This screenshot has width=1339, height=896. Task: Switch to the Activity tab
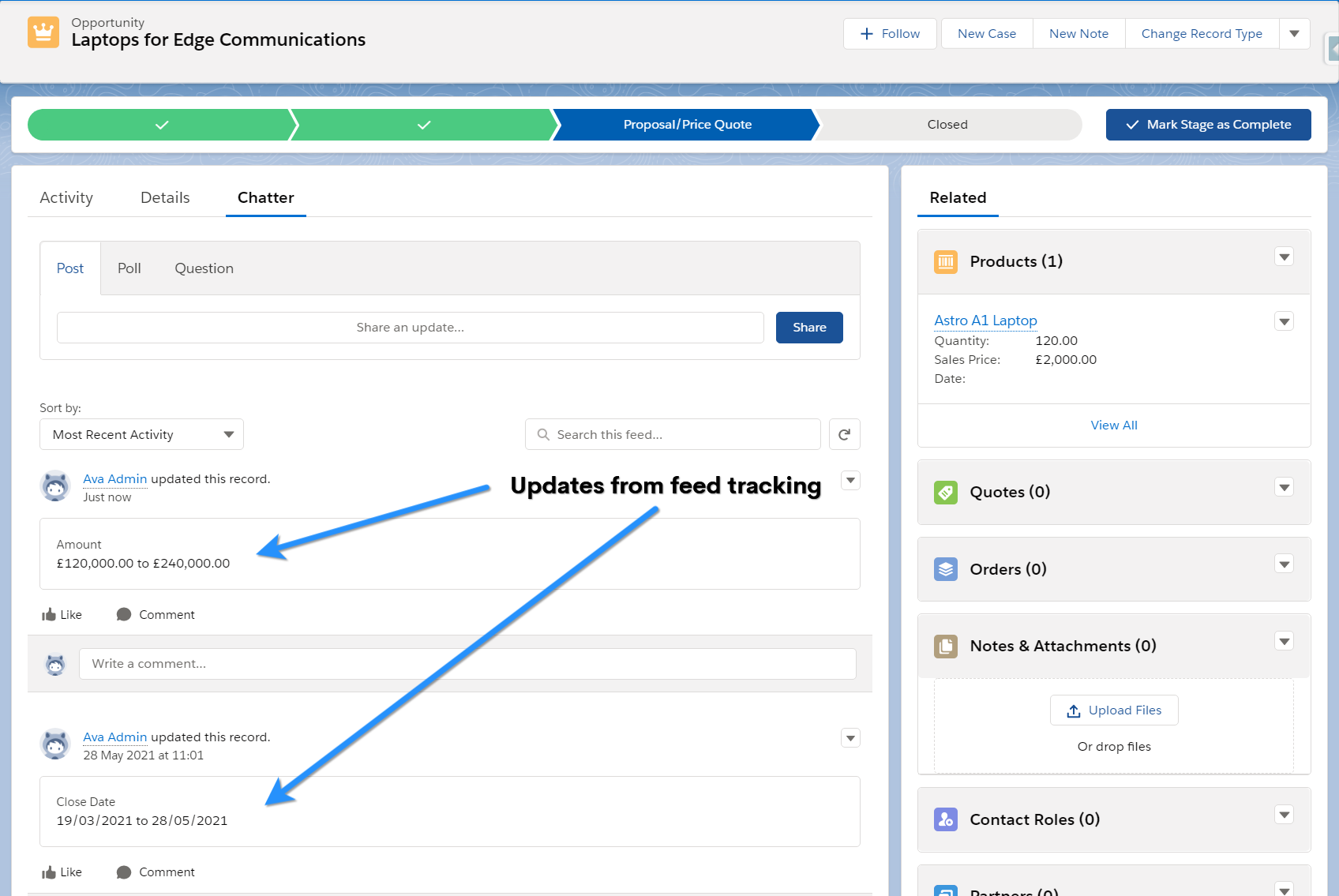[x=66, y=197]
